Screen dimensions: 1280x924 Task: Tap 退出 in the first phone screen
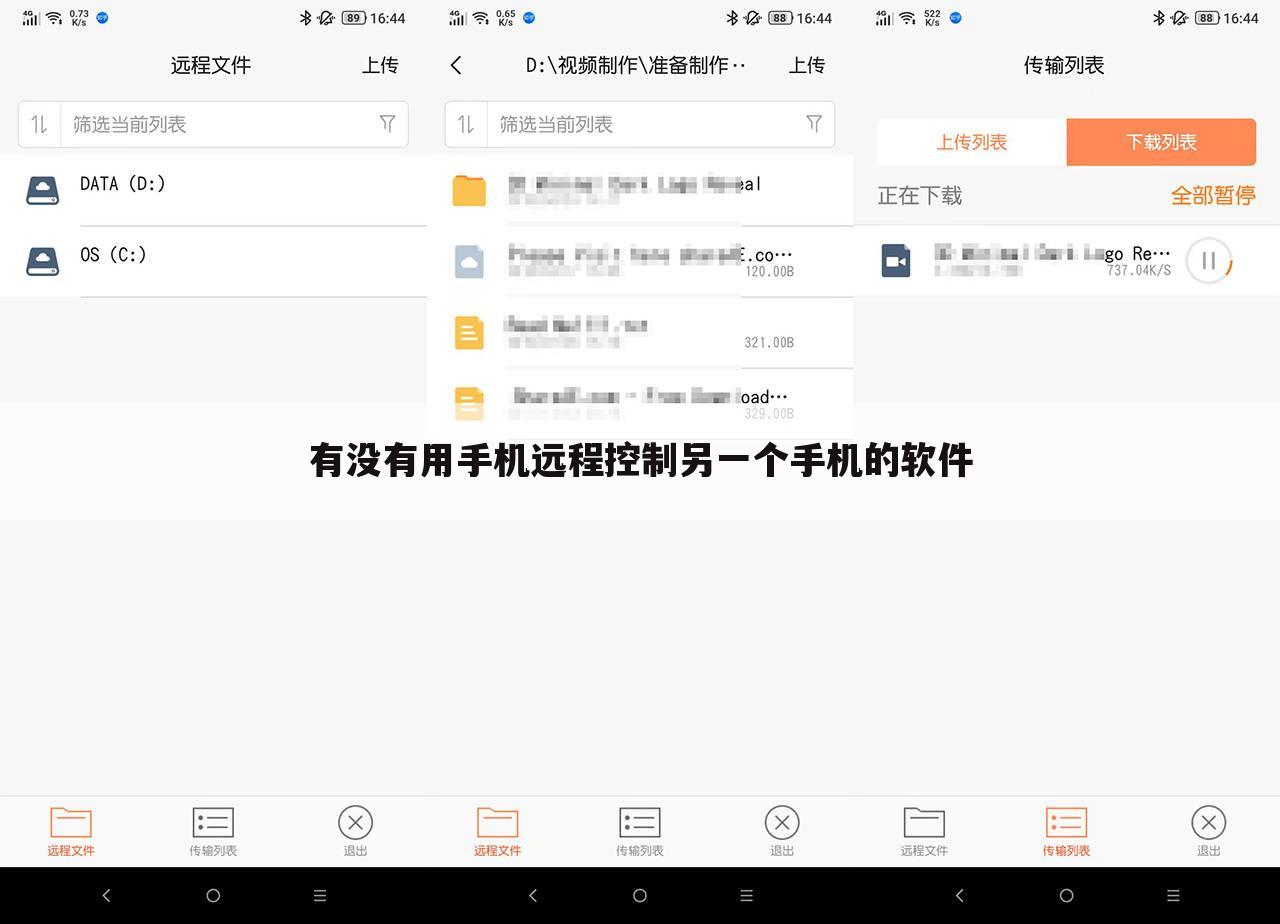click(x=355, y=832)
